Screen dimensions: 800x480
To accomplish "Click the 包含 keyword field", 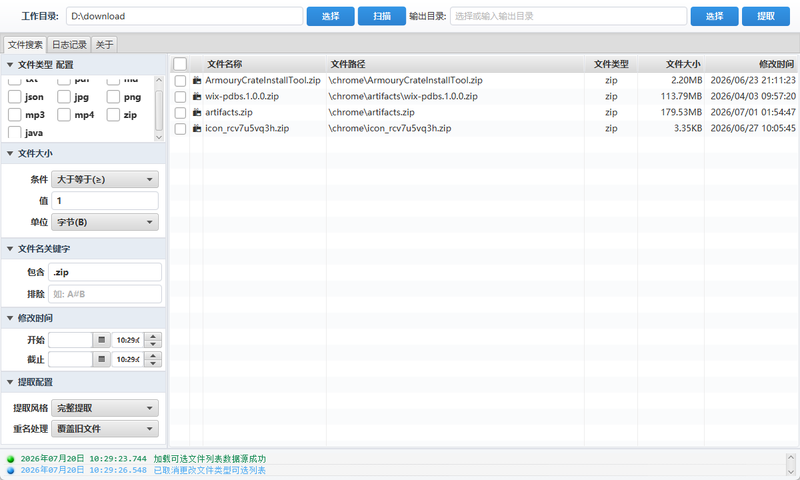I will (x=105, y=272).
